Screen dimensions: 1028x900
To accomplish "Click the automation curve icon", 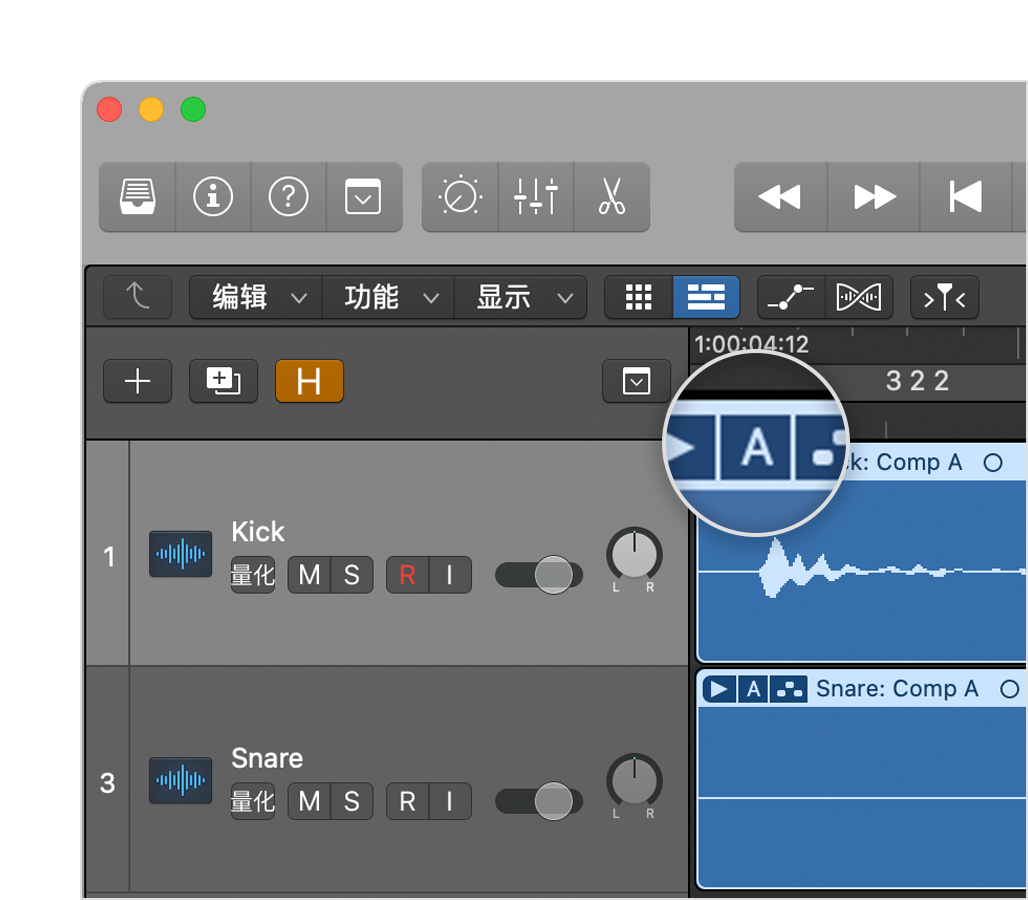I will click(x=791, y=297).
